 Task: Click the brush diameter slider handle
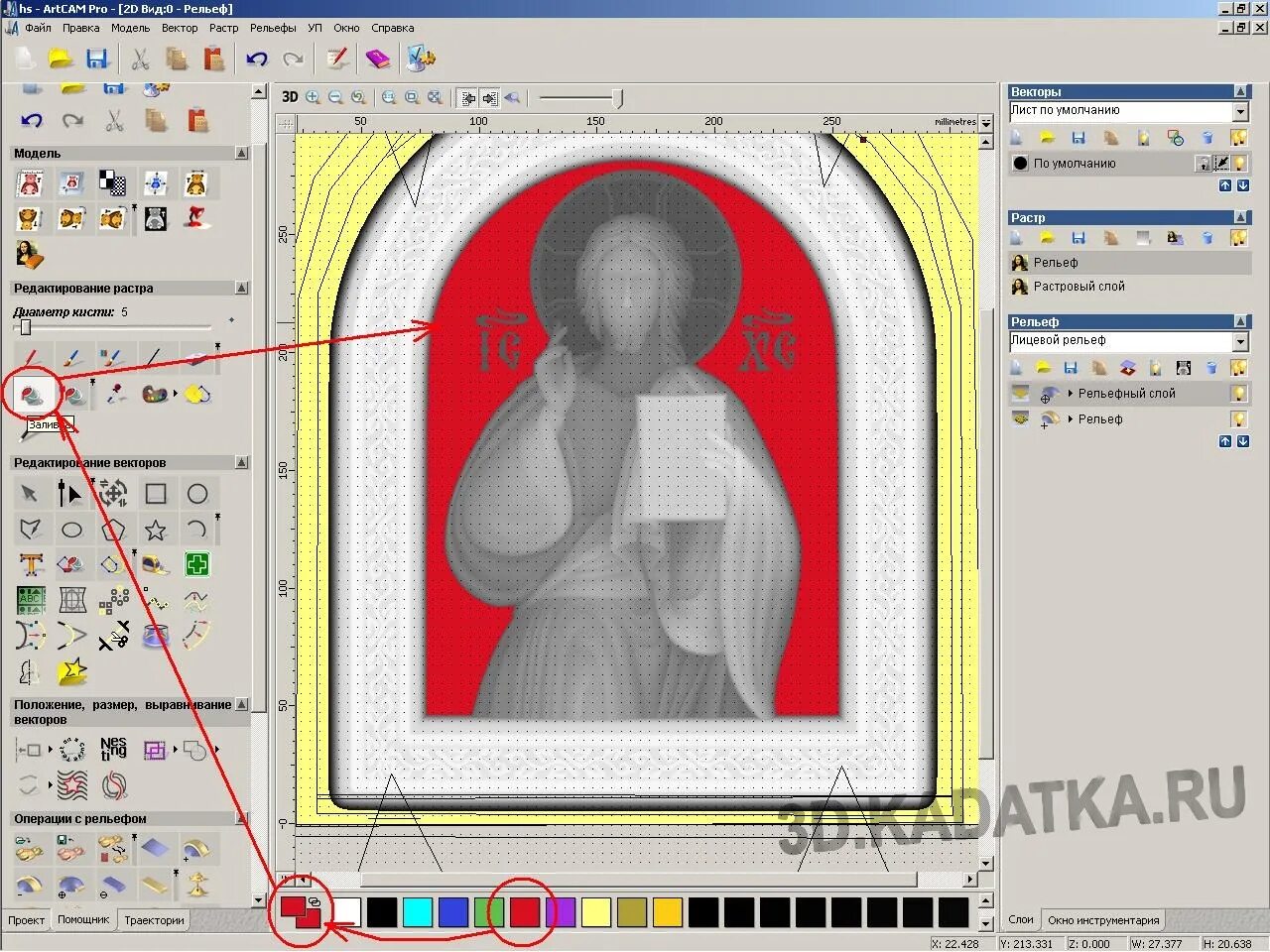[x=26, y=327]
